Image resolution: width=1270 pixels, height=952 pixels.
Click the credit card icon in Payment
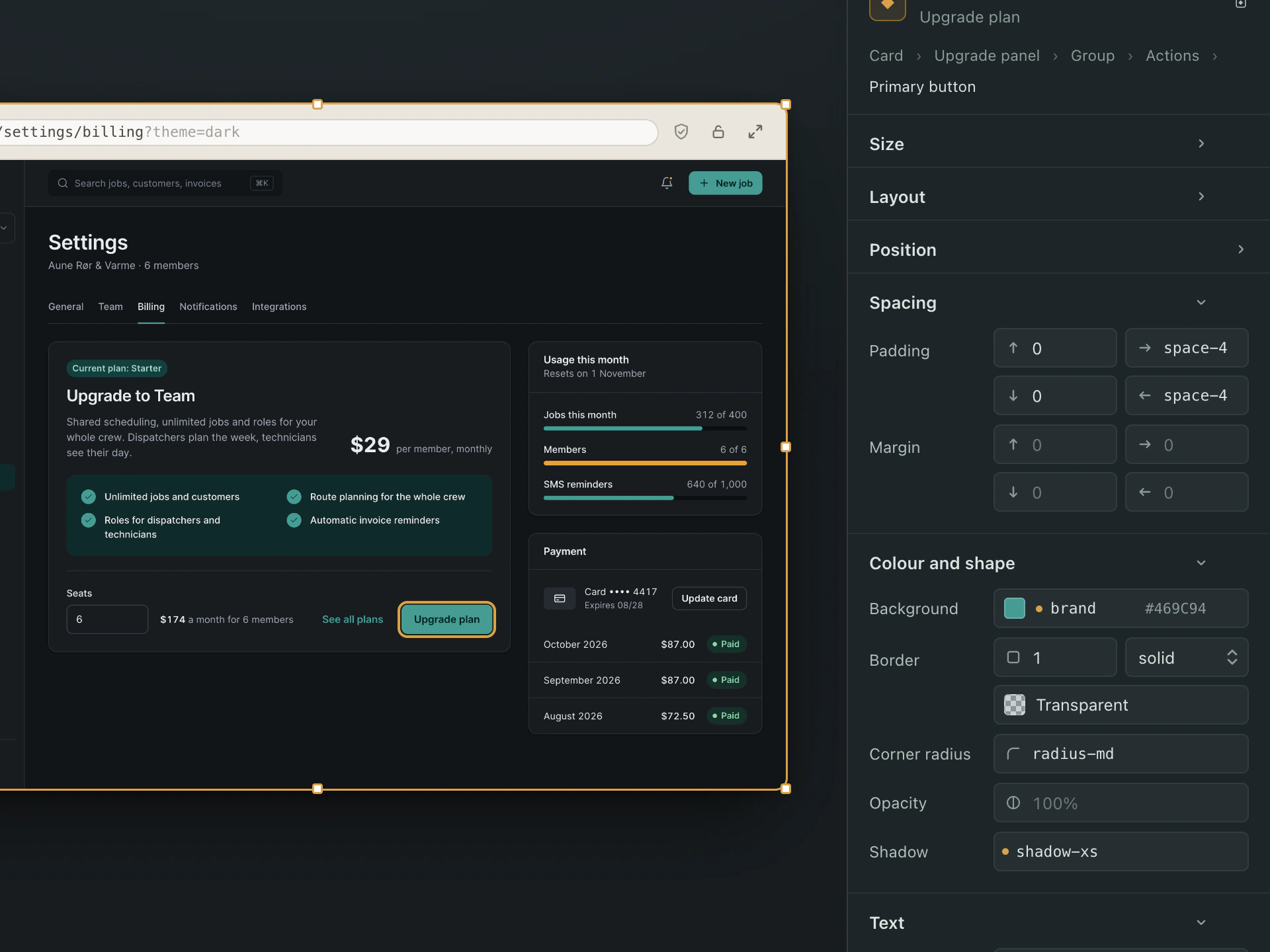[x=560, y=598]
